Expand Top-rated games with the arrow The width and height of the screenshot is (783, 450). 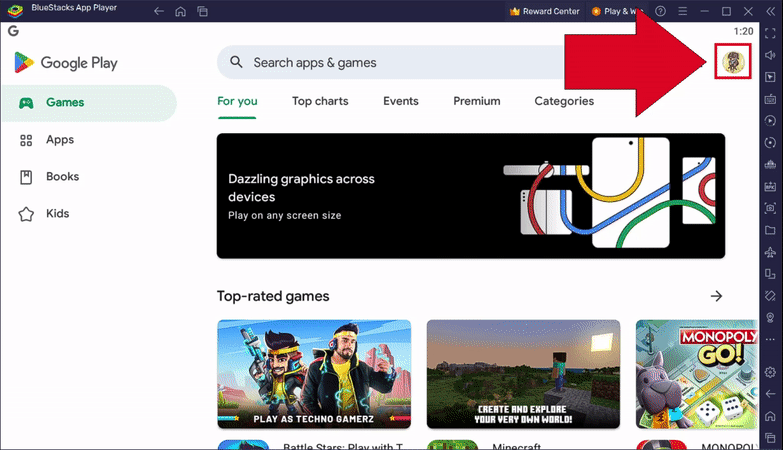716,296
